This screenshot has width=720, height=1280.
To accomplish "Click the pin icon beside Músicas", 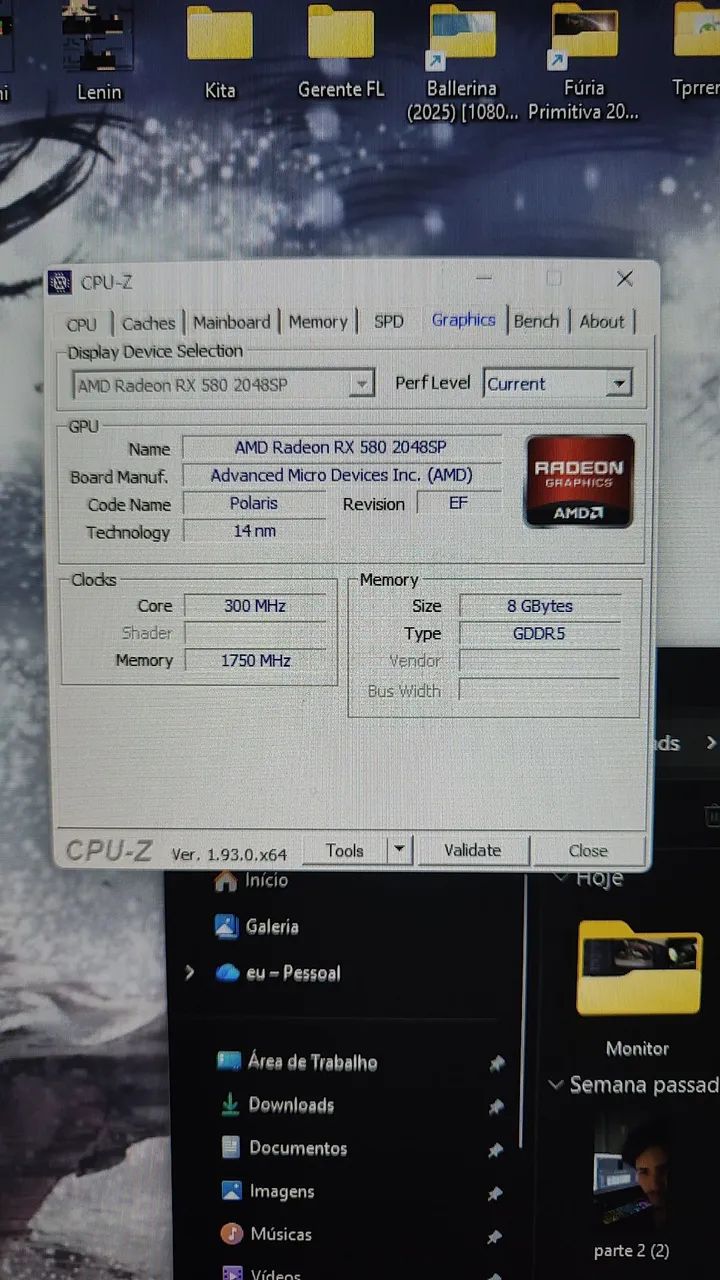I will click(494, 1238).
